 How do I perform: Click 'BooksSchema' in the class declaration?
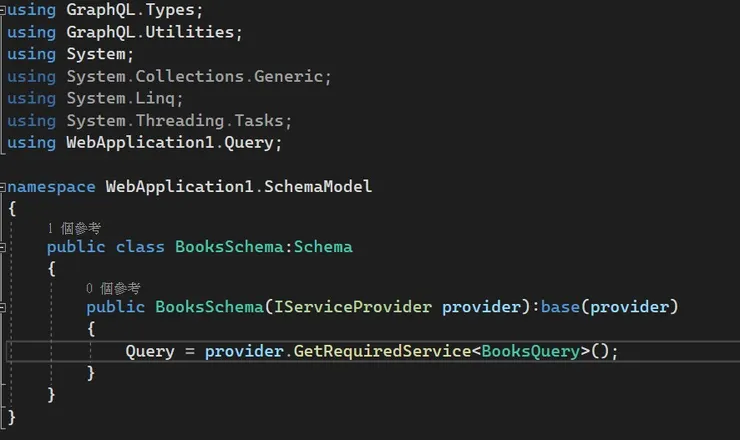pyautogui.click(x=229, y=247)
